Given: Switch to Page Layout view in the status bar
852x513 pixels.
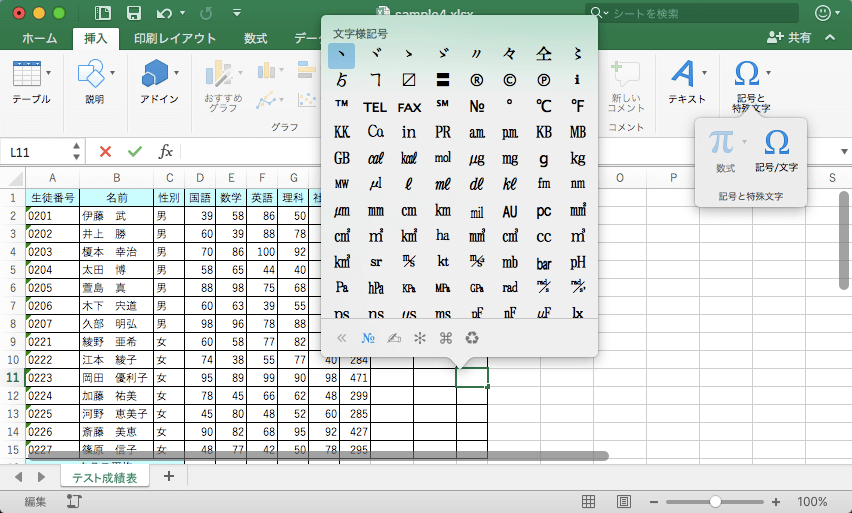Looking at the screenshot, I should tap(624, 501).
